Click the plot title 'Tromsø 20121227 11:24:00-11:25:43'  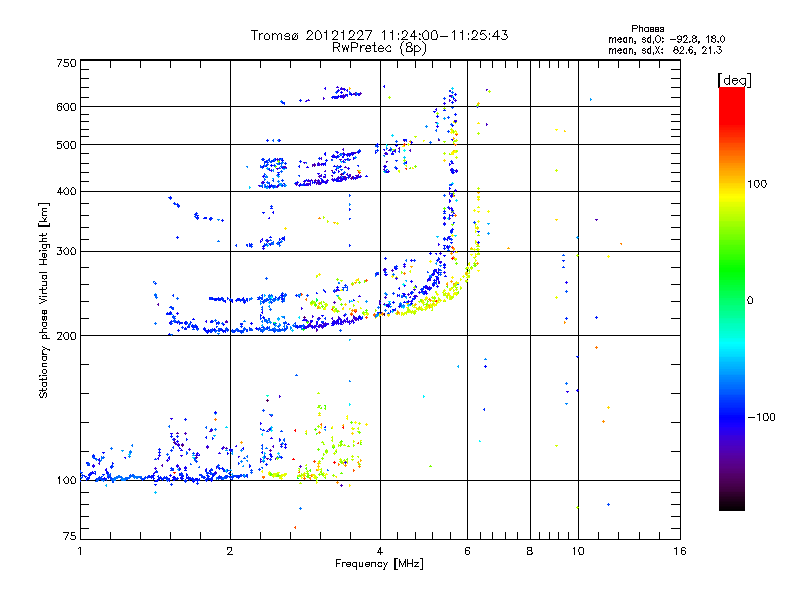pos(379,35)
